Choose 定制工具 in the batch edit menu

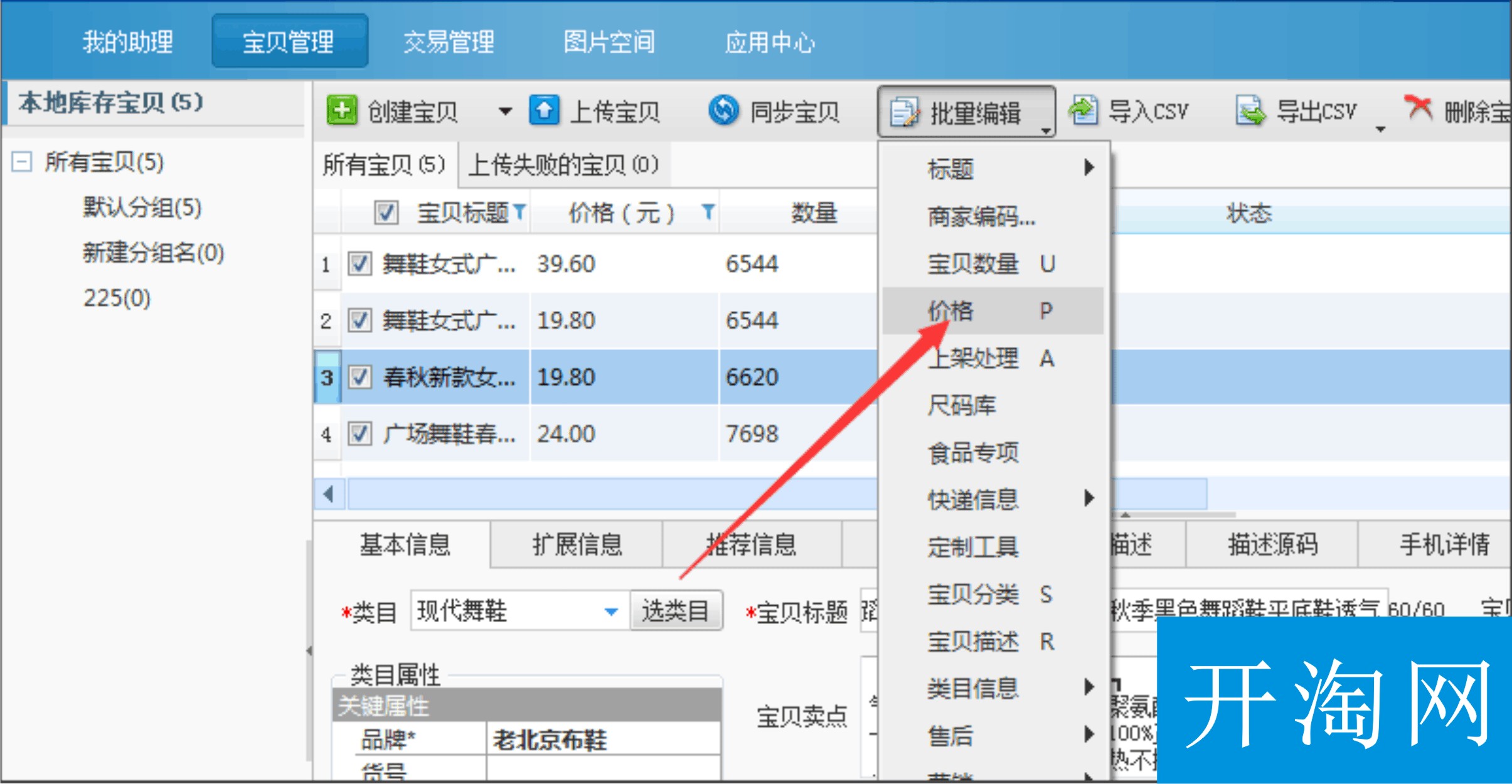993,547
